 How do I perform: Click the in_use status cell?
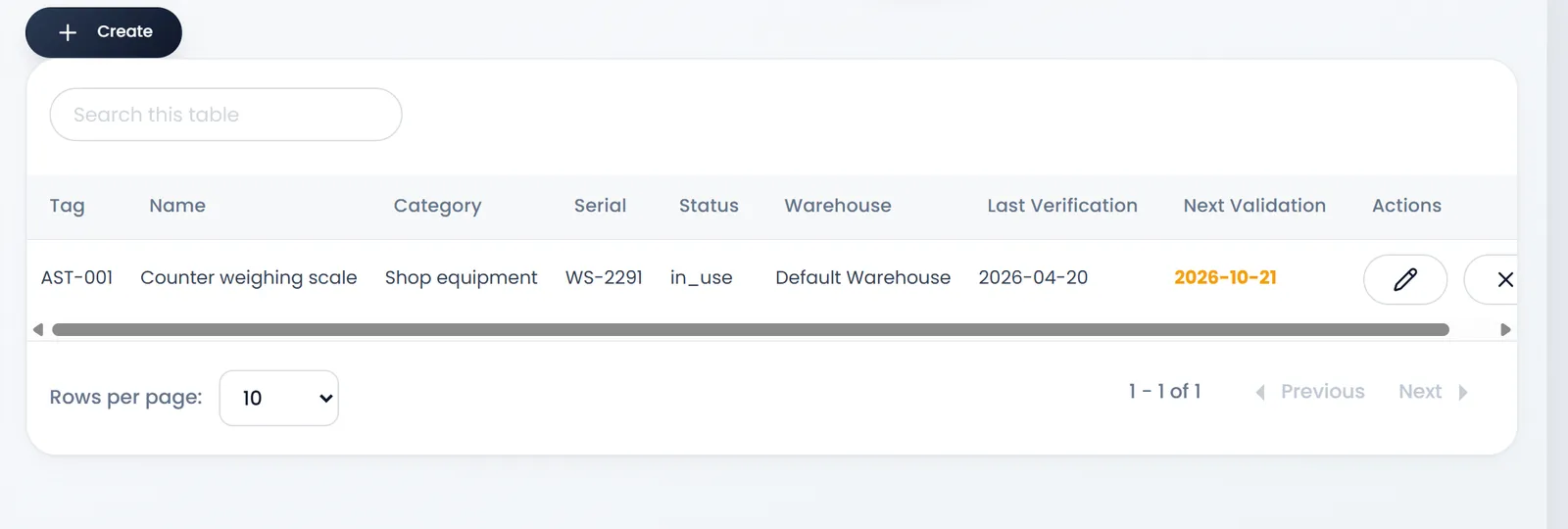point(702,278)
